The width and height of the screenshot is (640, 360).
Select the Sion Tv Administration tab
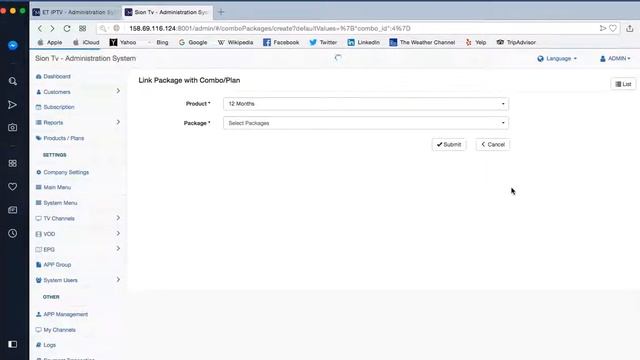(167, 12)
